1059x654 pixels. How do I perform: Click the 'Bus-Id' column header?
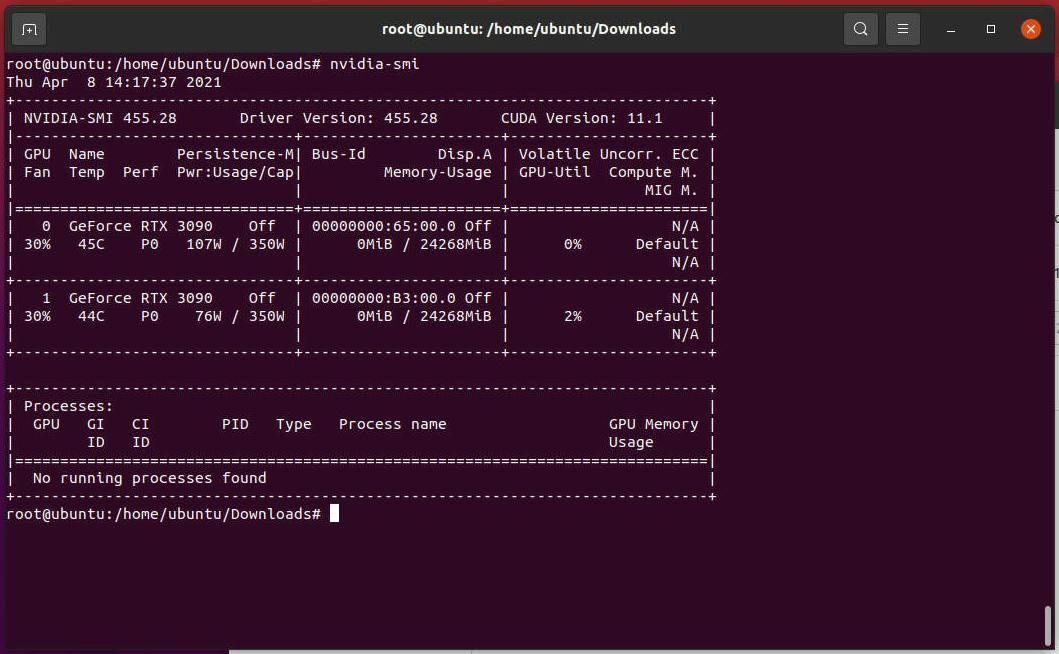tap(338, 154)
